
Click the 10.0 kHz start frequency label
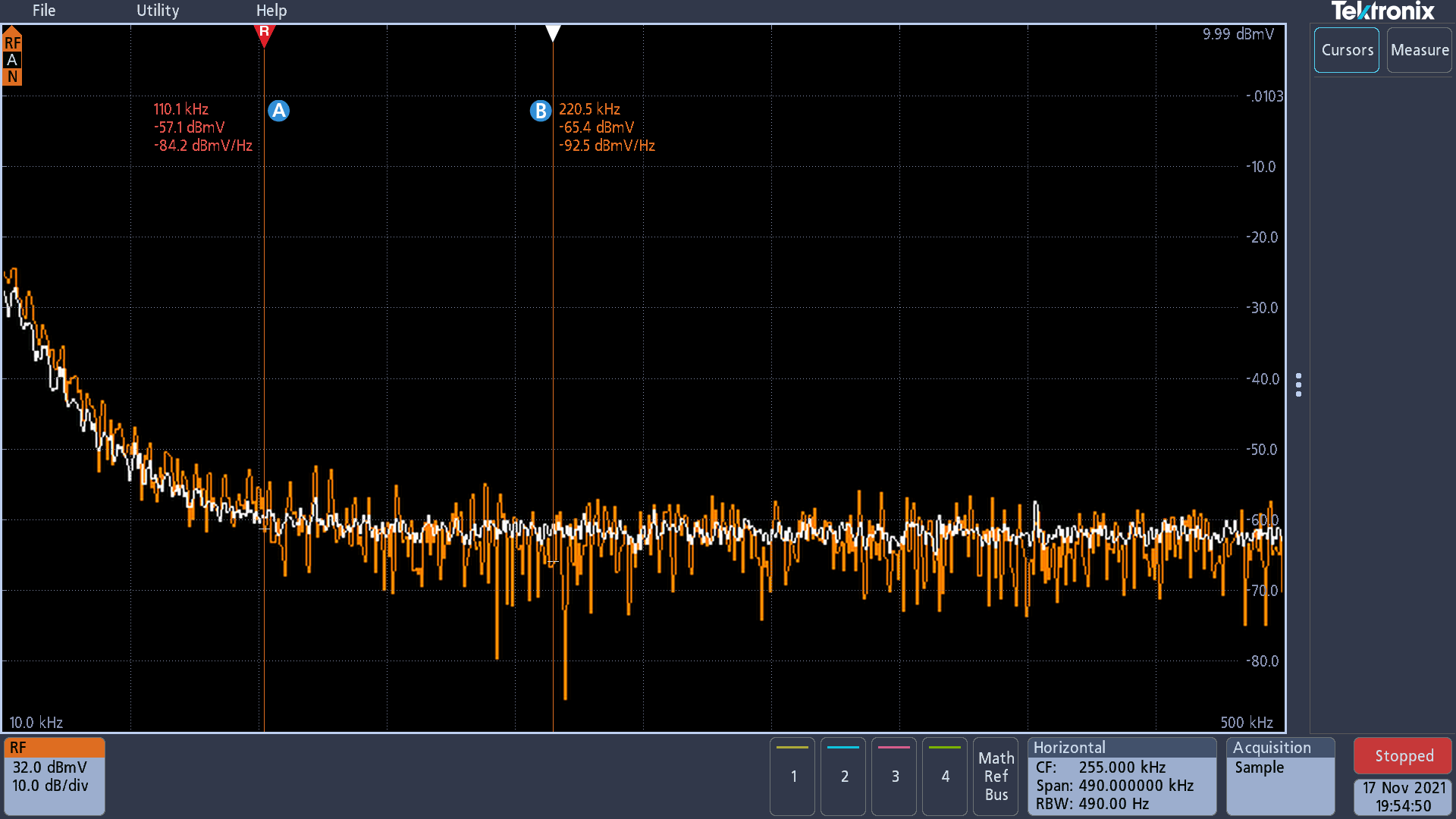tap(36, 723)
